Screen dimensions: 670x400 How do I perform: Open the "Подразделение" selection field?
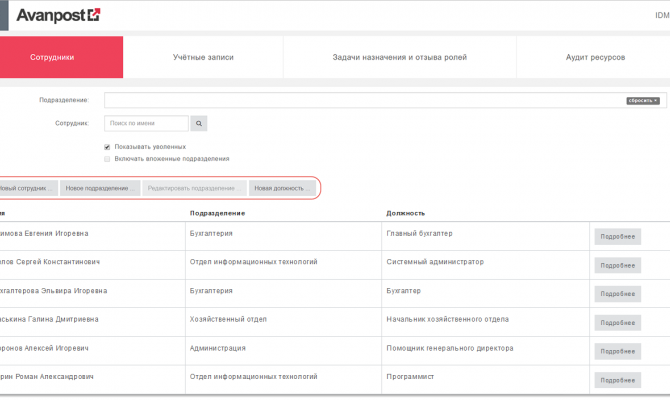pyautogui.click(x=360, y=101)
